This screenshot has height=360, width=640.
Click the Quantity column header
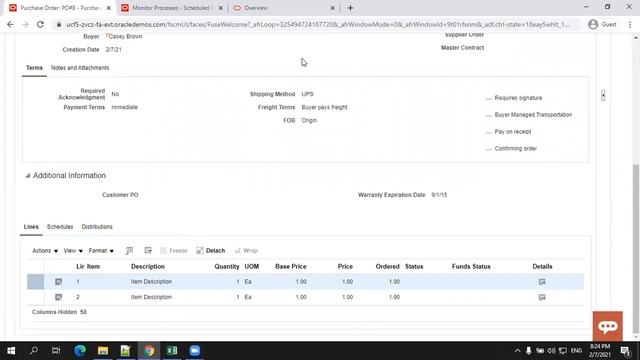tap(227, 267)
